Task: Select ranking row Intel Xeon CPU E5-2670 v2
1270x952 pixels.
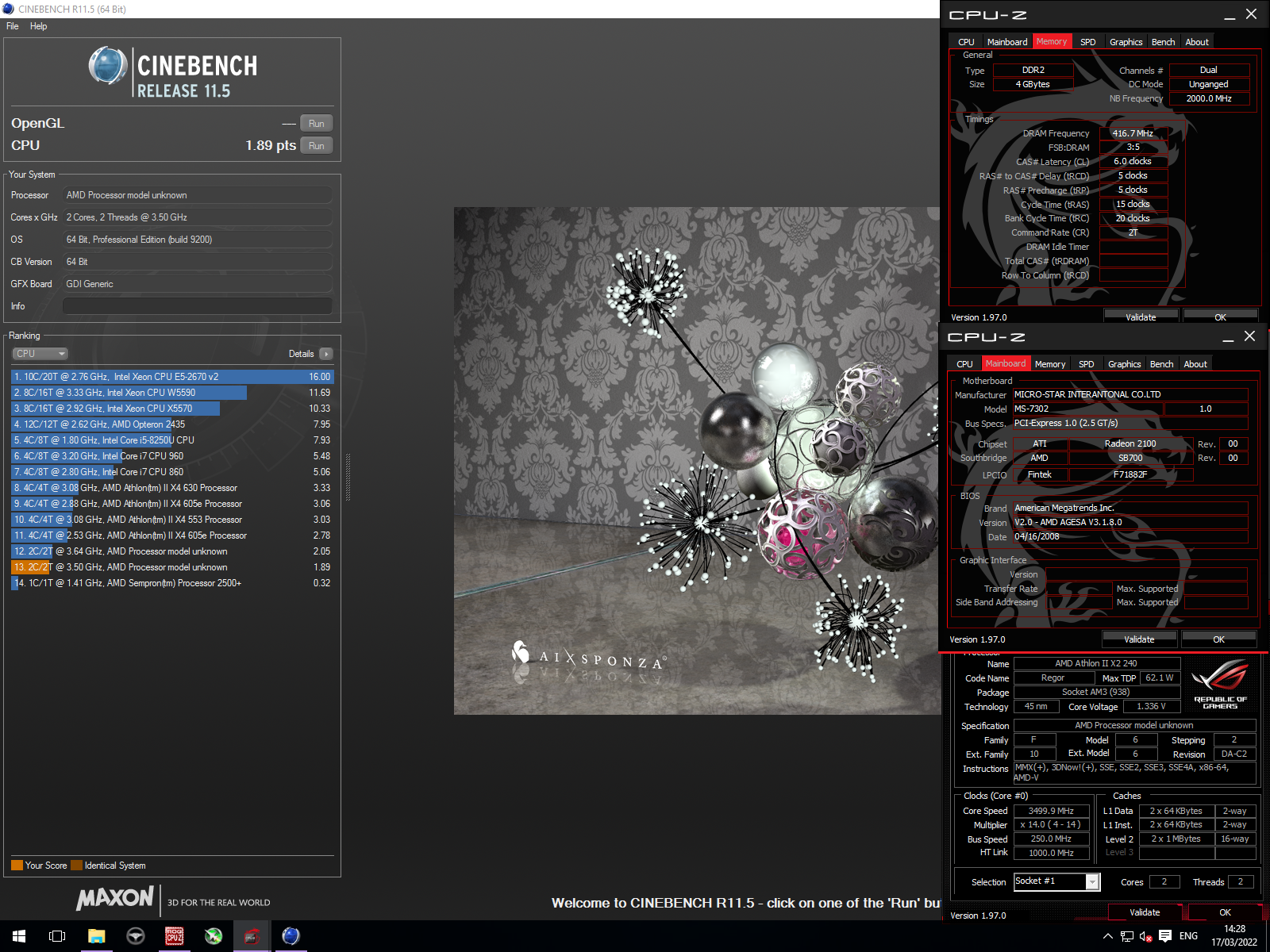Action: click(172, 377)
